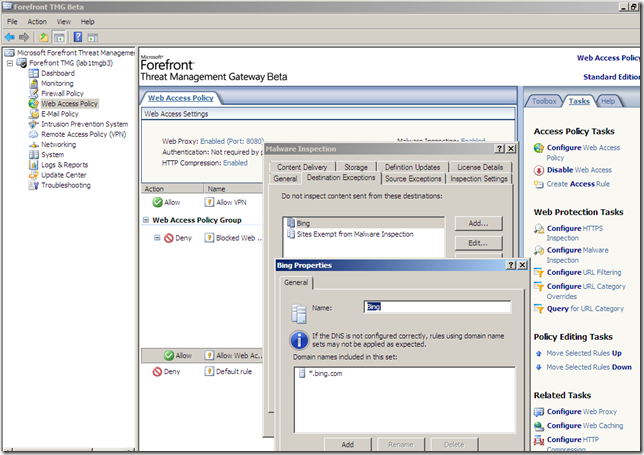Collapse the Web Access Policy Group
This screenshot has height=455, width=644.
click(x=146, y=220)
